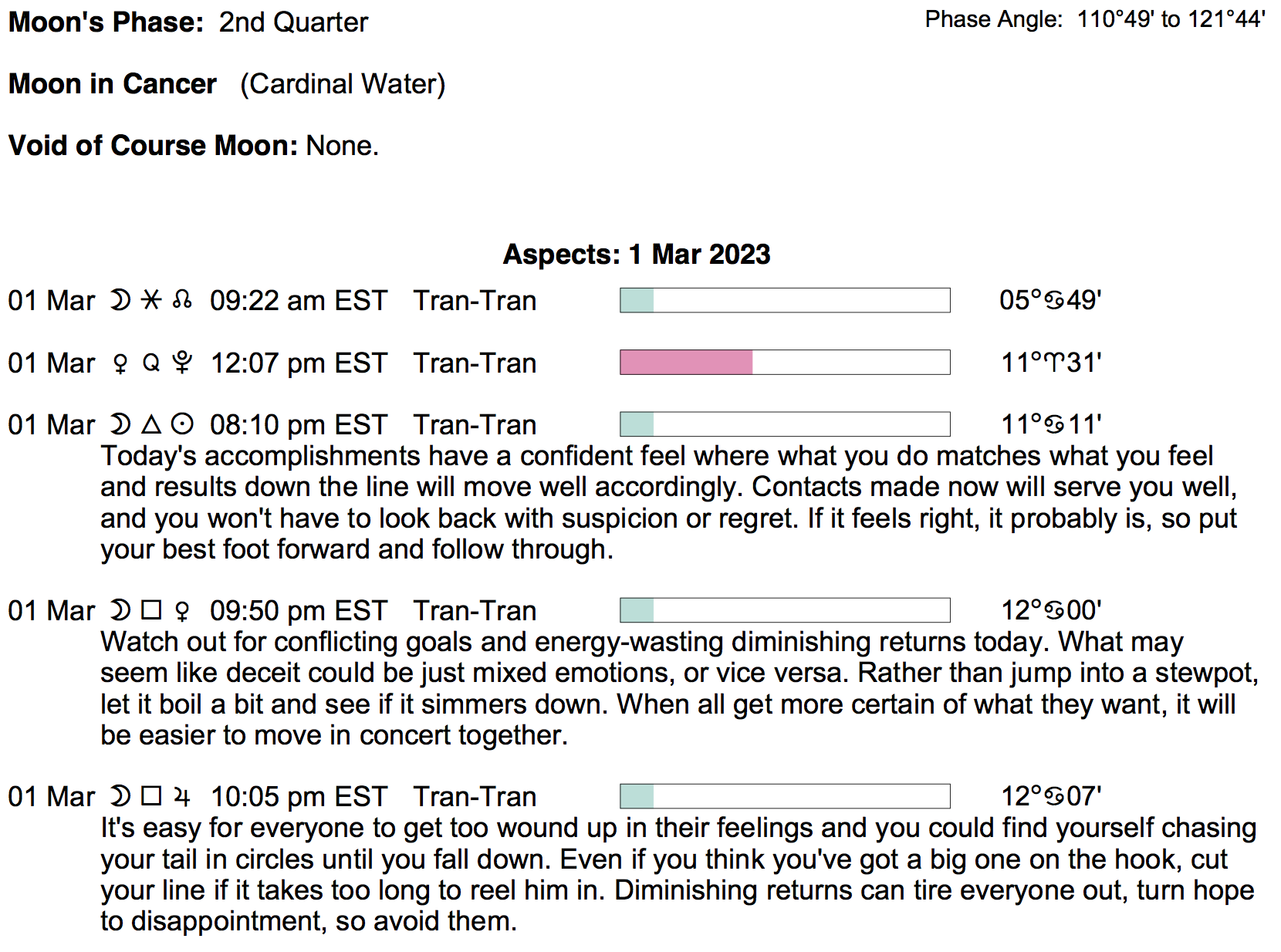Click the sextile symbol in the 09:22 am row
1281x952 pixels.
[x=151, y=300]
